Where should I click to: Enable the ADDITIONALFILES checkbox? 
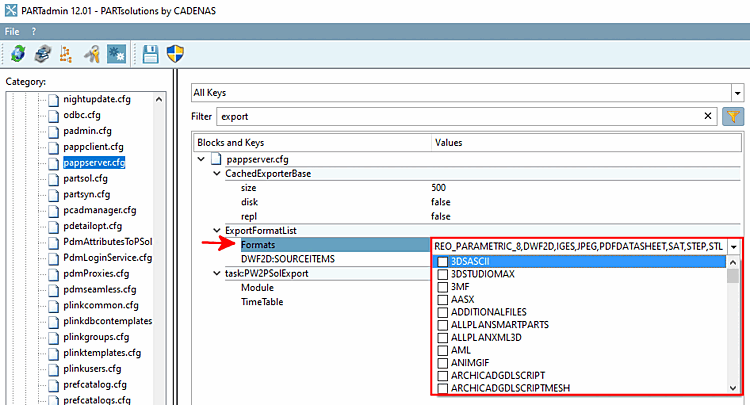[442, 312]
